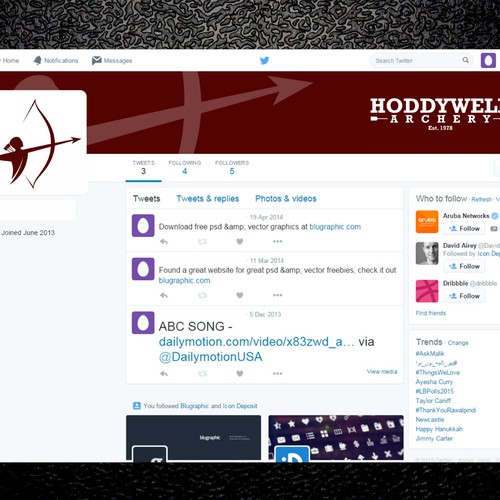Open the dailymotion.com video link
Screen dimensions: 500x500
(x=256, y=342)
